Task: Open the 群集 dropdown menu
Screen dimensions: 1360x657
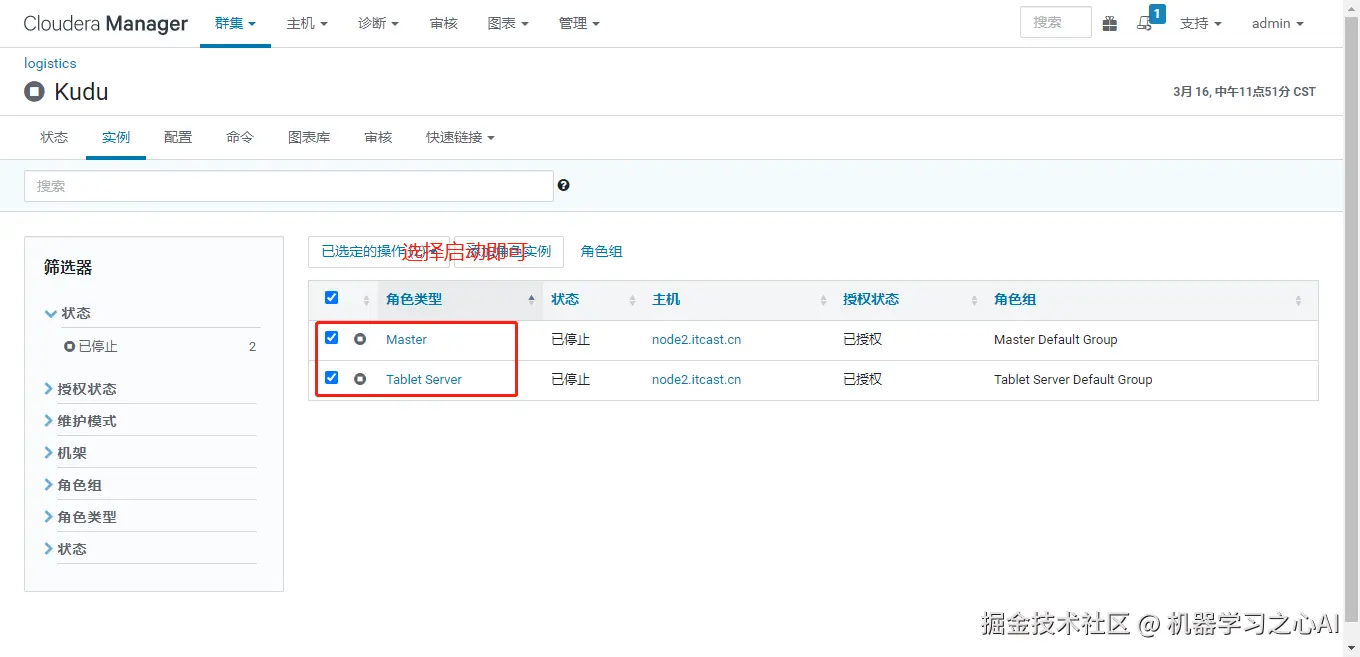Action: tap(235, 23)
